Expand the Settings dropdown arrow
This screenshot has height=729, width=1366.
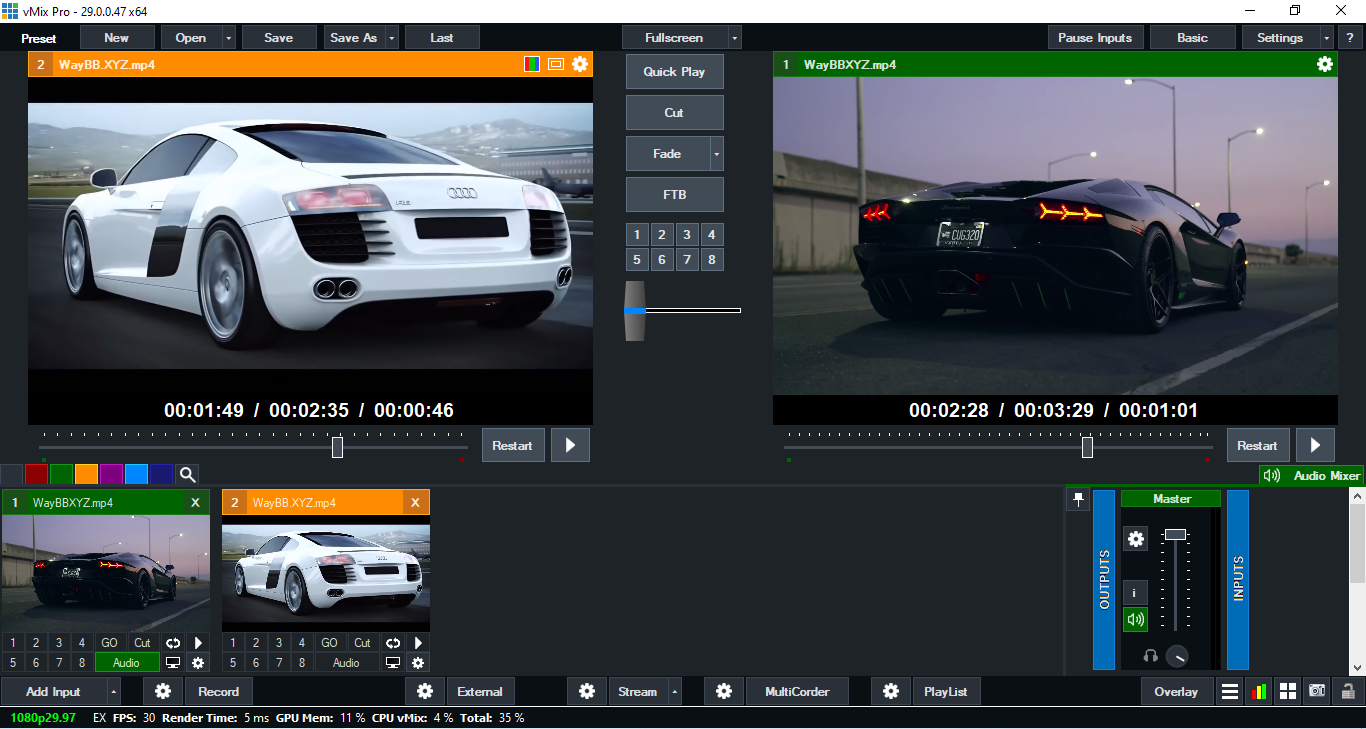[x=1325, y=38]
